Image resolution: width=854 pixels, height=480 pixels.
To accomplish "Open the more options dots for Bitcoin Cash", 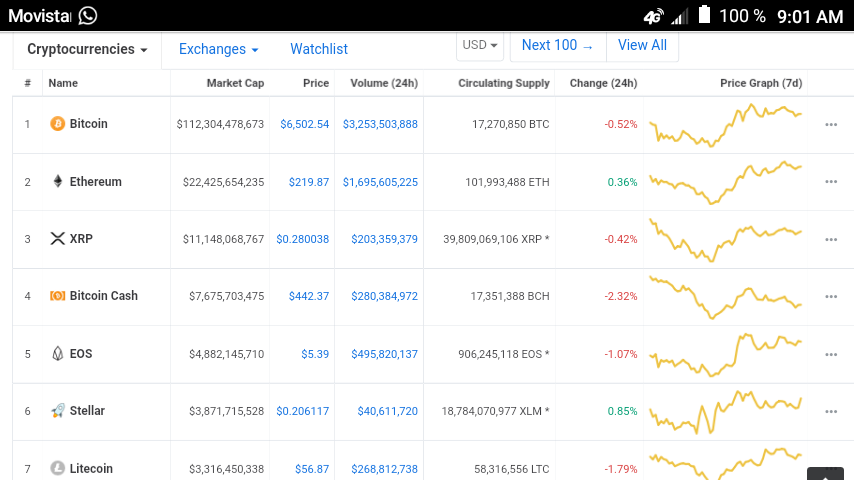I will [x=831, y=297].
